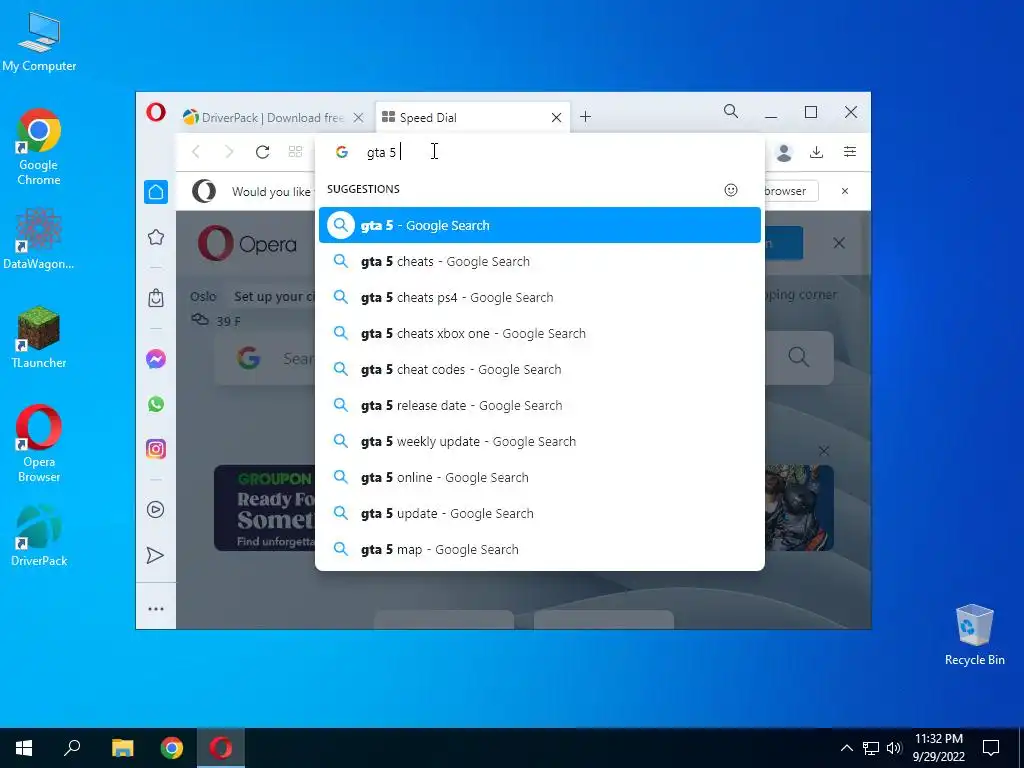Open the Speed Dial grid button in the toolbar
This screenshot has height=768, width=1024.
pyautogui.click(x=295, y=152)
